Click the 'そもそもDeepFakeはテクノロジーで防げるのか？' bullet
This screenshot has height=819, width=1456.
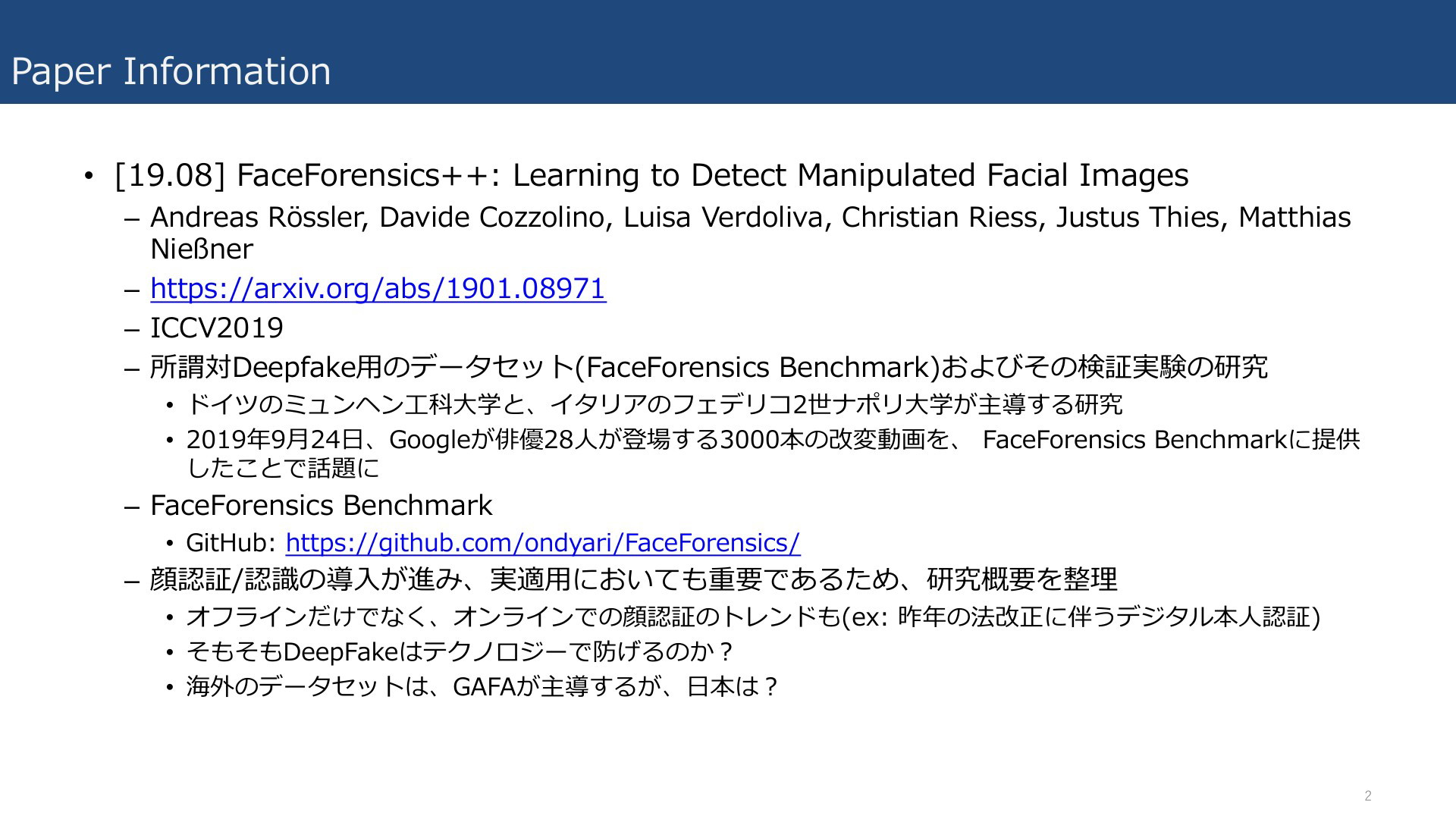coord(460,652)
